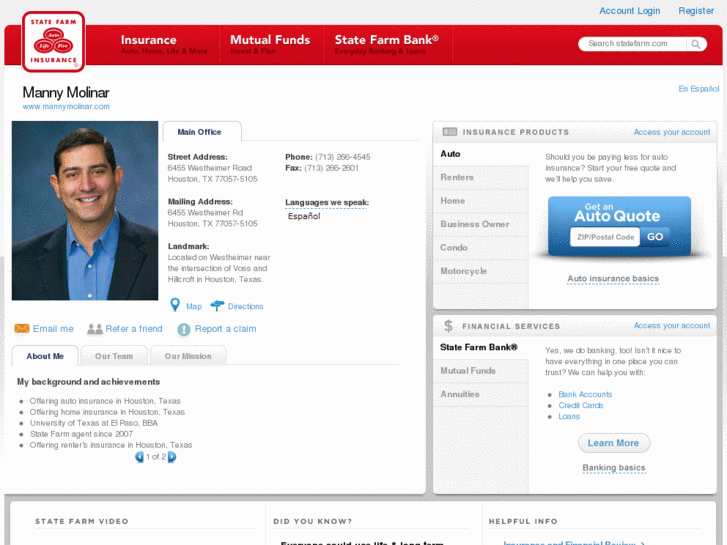
Task: Click the Learn More button
Action: pos(613,443)
